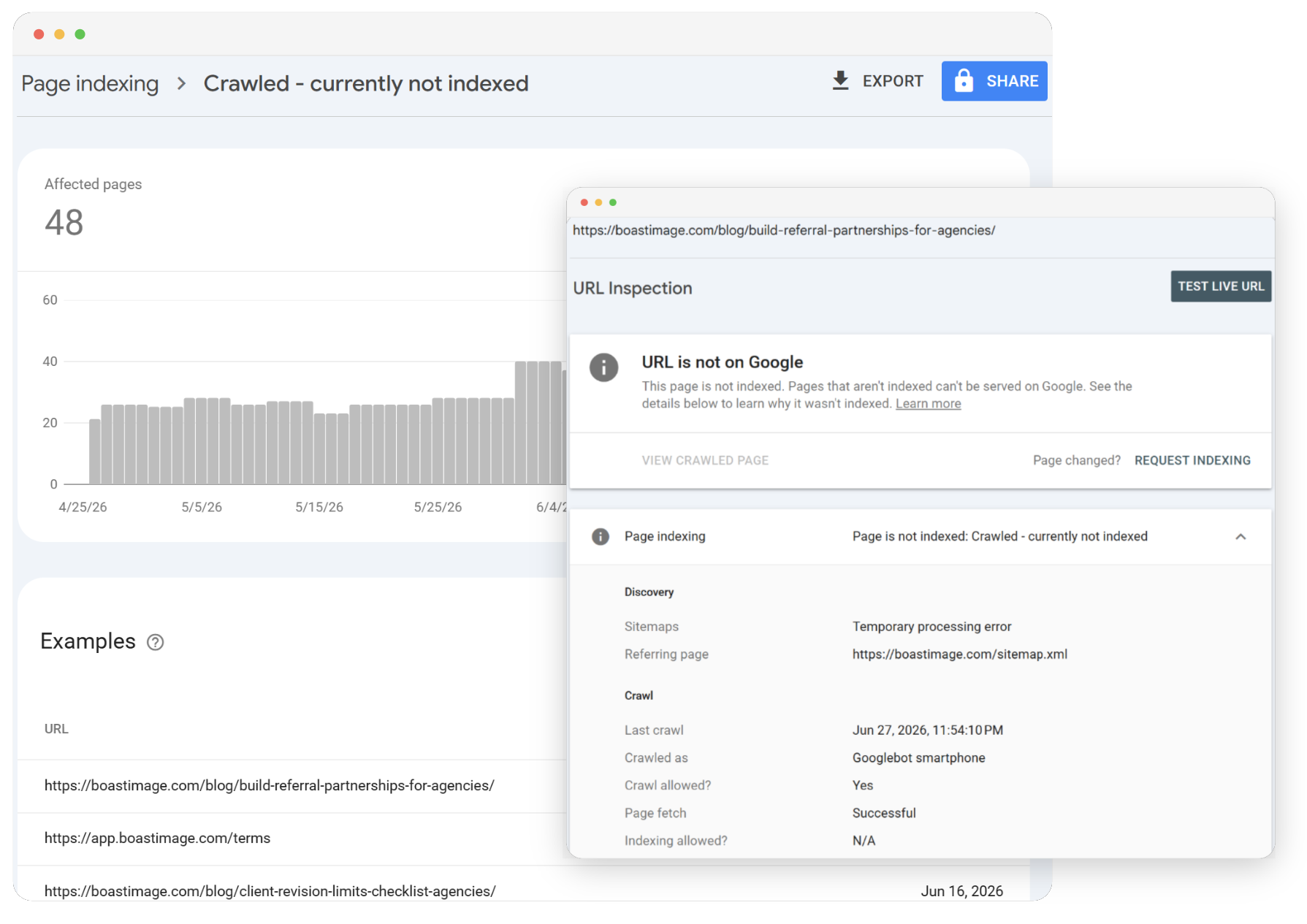Click the Page is not indexed status text
Image resolution: width=1307 pixels, height=924 pixels.
(999, 537)
